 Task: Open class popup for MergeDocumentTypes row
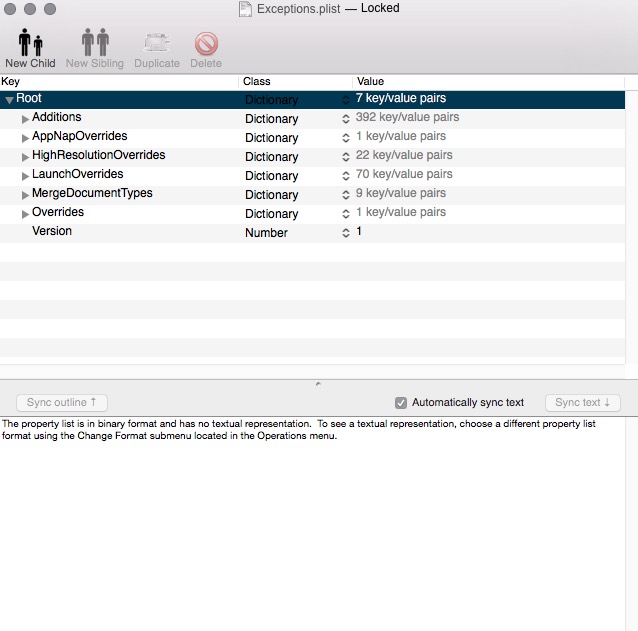point(345,194)
